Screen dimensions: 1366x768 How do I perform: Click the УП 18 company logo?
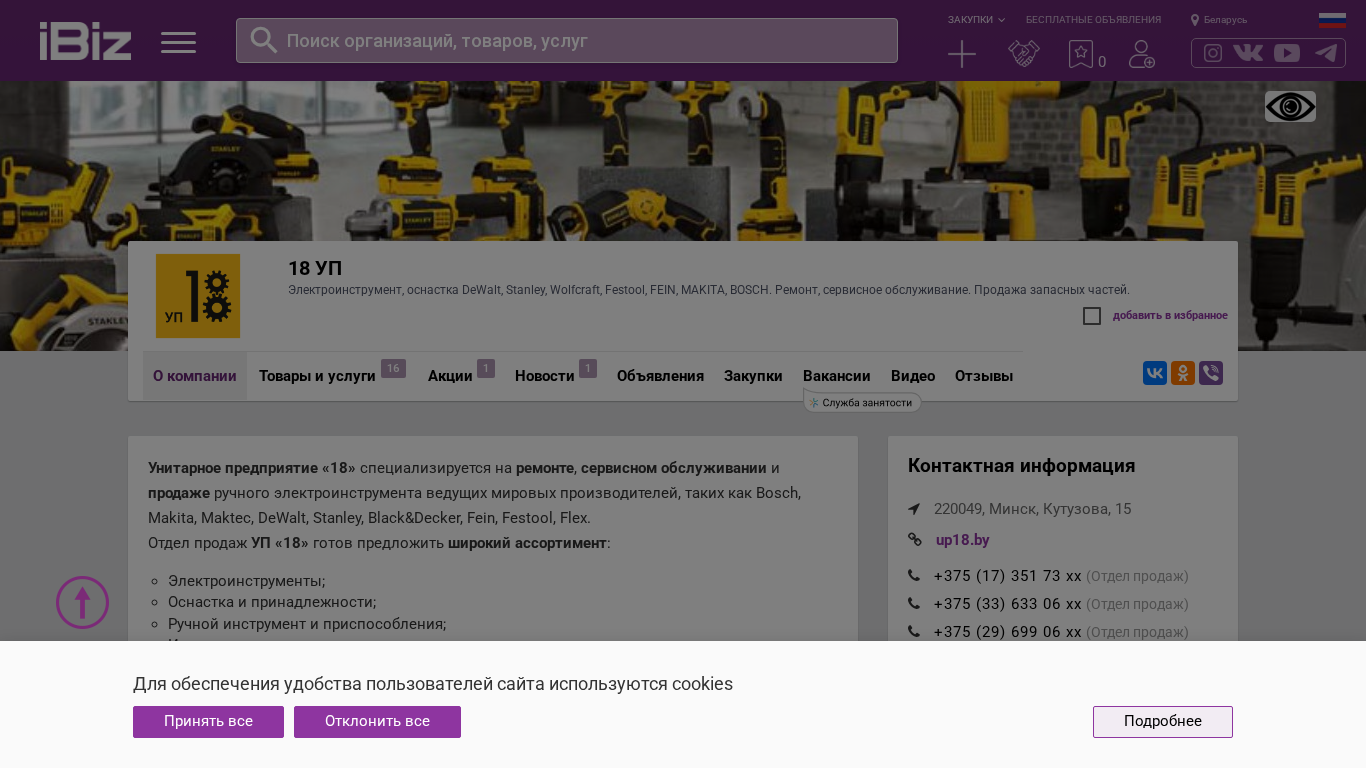point(198,296)
